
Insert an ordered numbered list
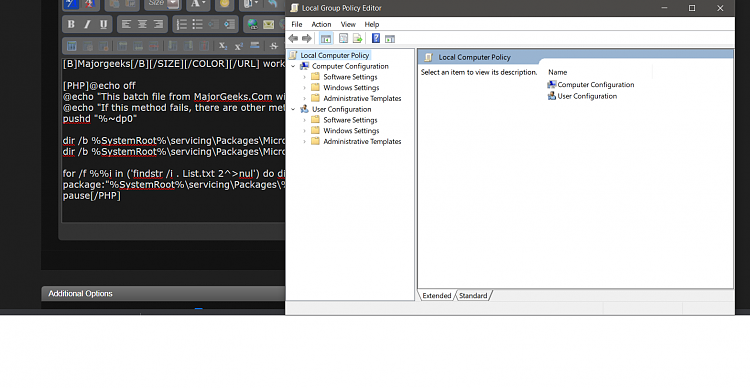(x=182, y=24)
